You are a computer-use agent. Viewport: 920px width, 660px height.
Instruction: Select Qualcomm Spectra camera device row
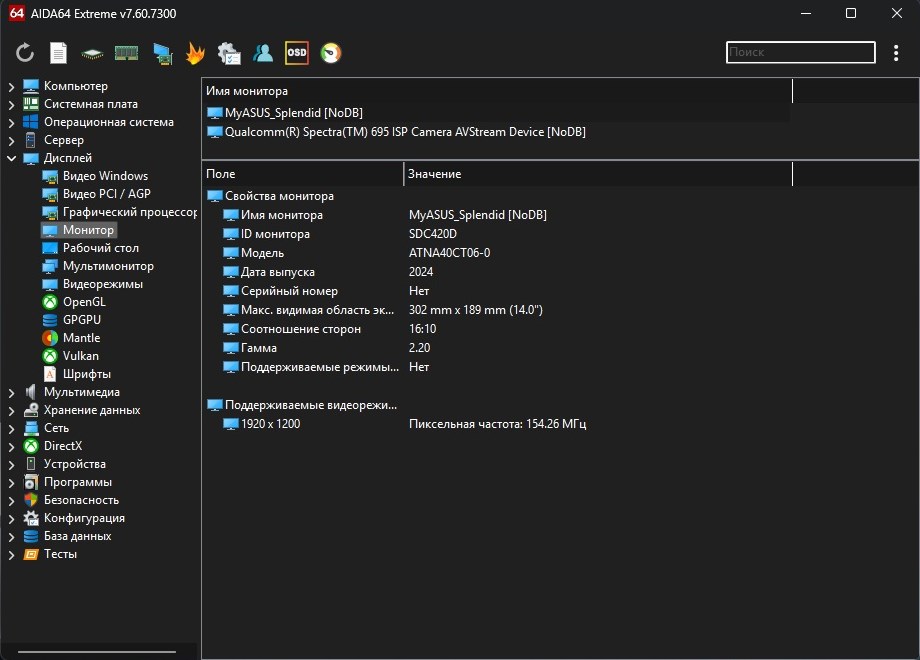(404, 132)
